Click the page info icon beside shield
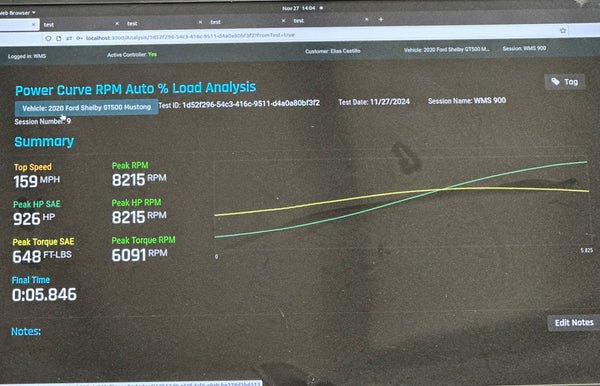The height and width of the screenshot is (386, 600). pyautogui.click(x=59, y=38)
